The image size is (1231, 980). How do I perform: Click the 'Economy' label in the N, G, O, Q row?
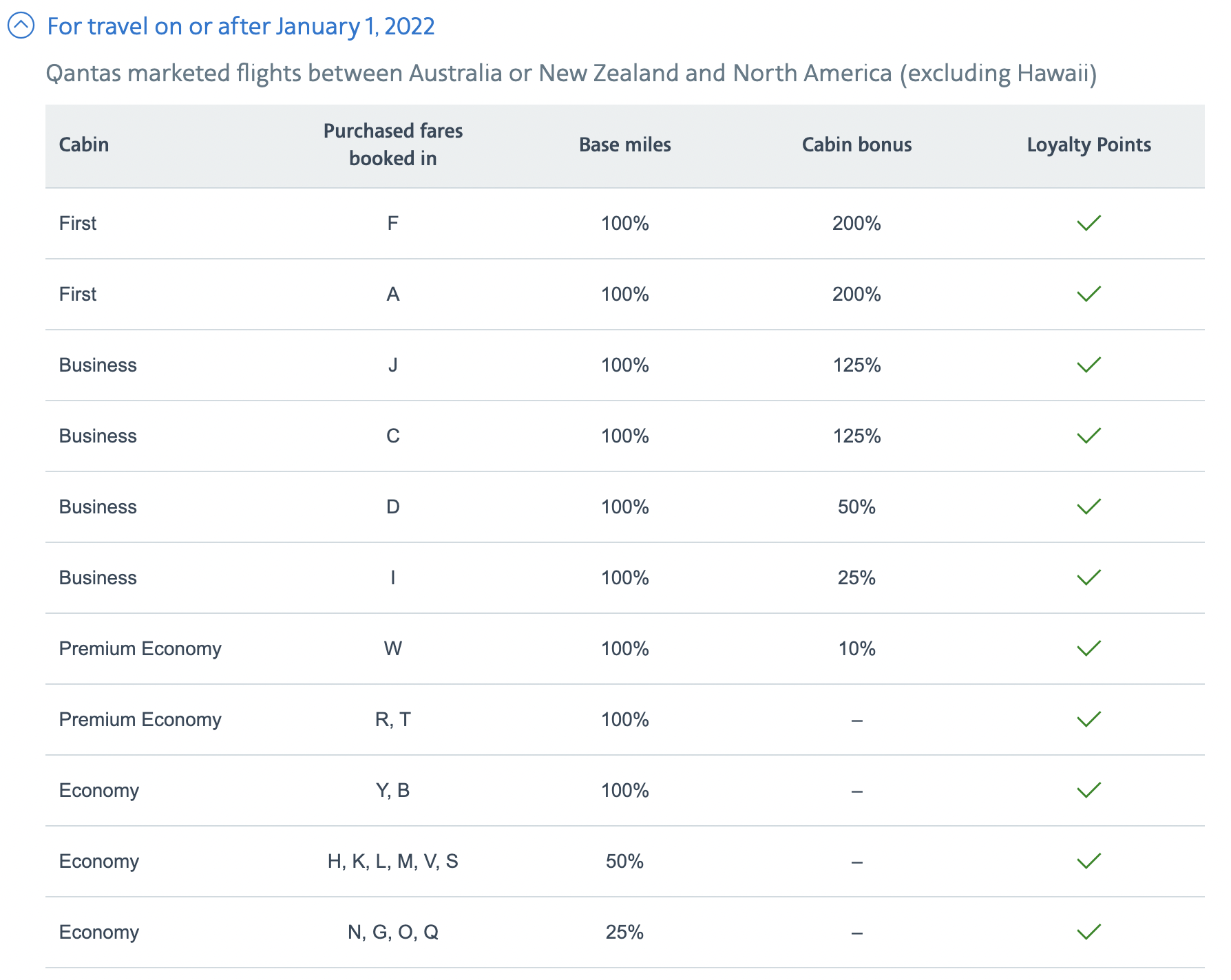99,932
